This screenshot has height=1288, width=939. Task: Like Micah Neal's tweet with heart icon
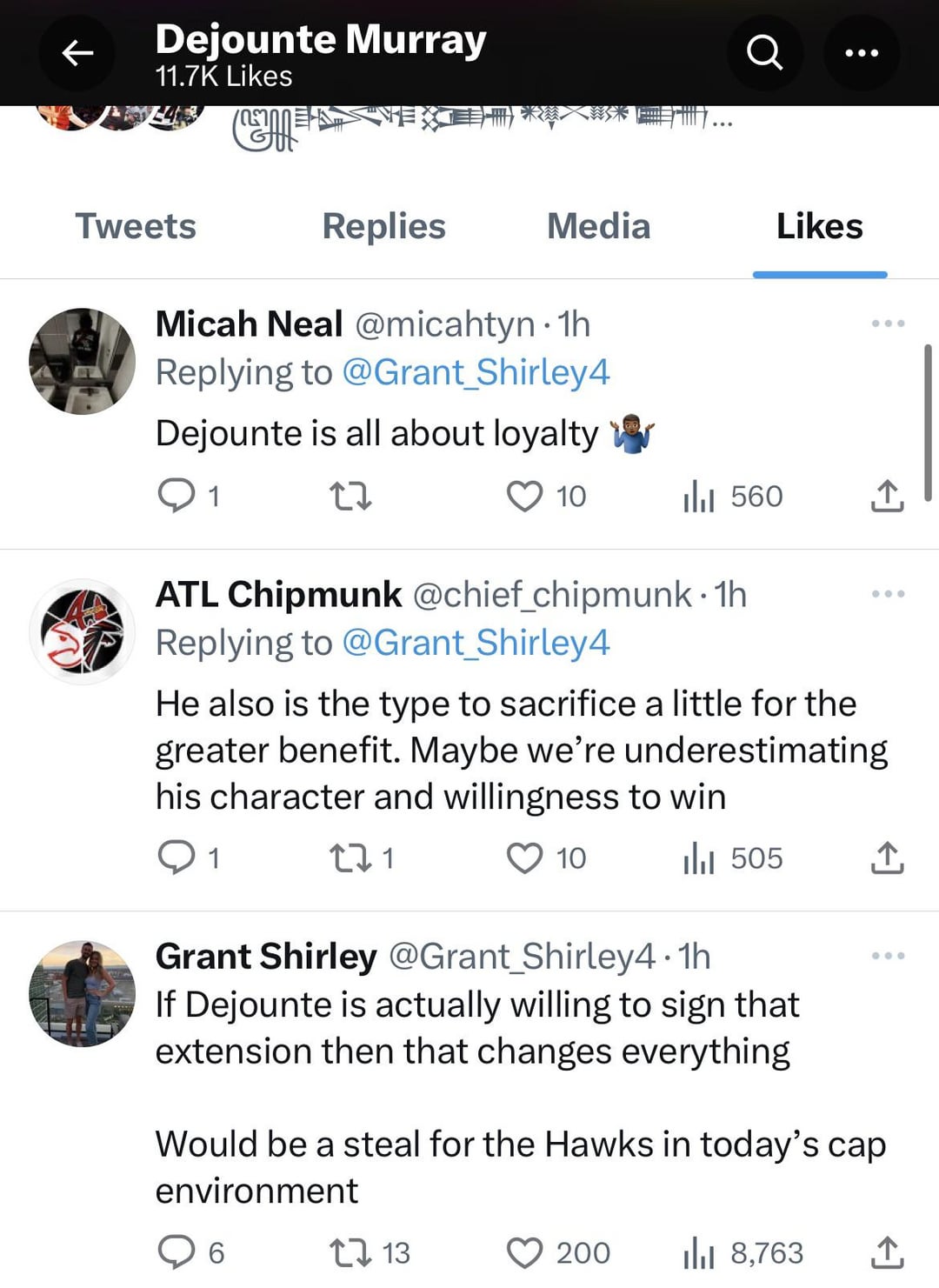pos(524,497)
